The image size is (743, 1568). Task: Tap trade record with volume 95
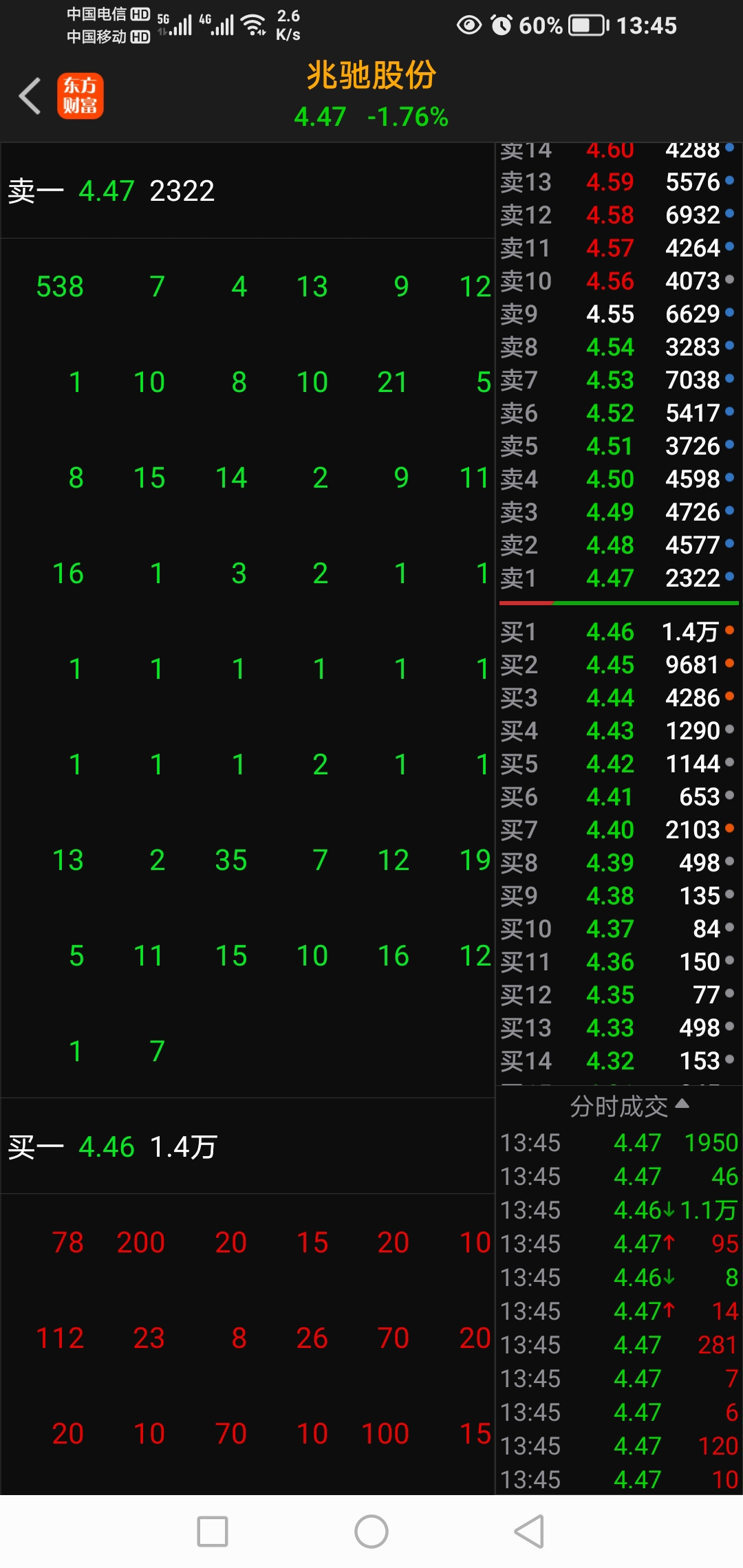[619, 1243]
